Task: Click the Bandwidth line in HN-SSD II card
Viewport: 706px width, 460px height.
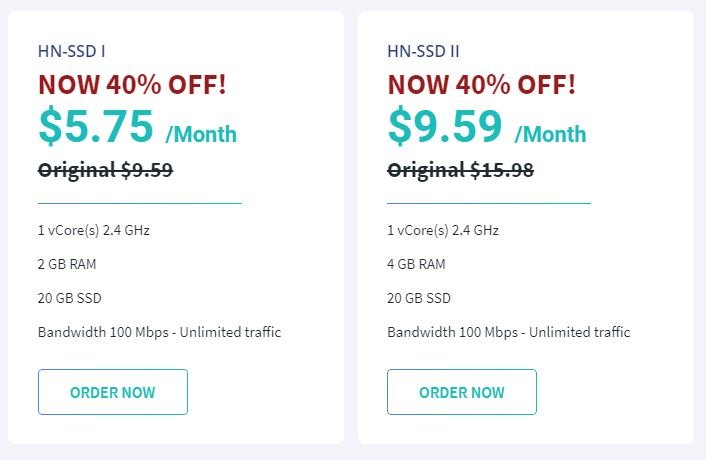Action: (x=508, y=332)
